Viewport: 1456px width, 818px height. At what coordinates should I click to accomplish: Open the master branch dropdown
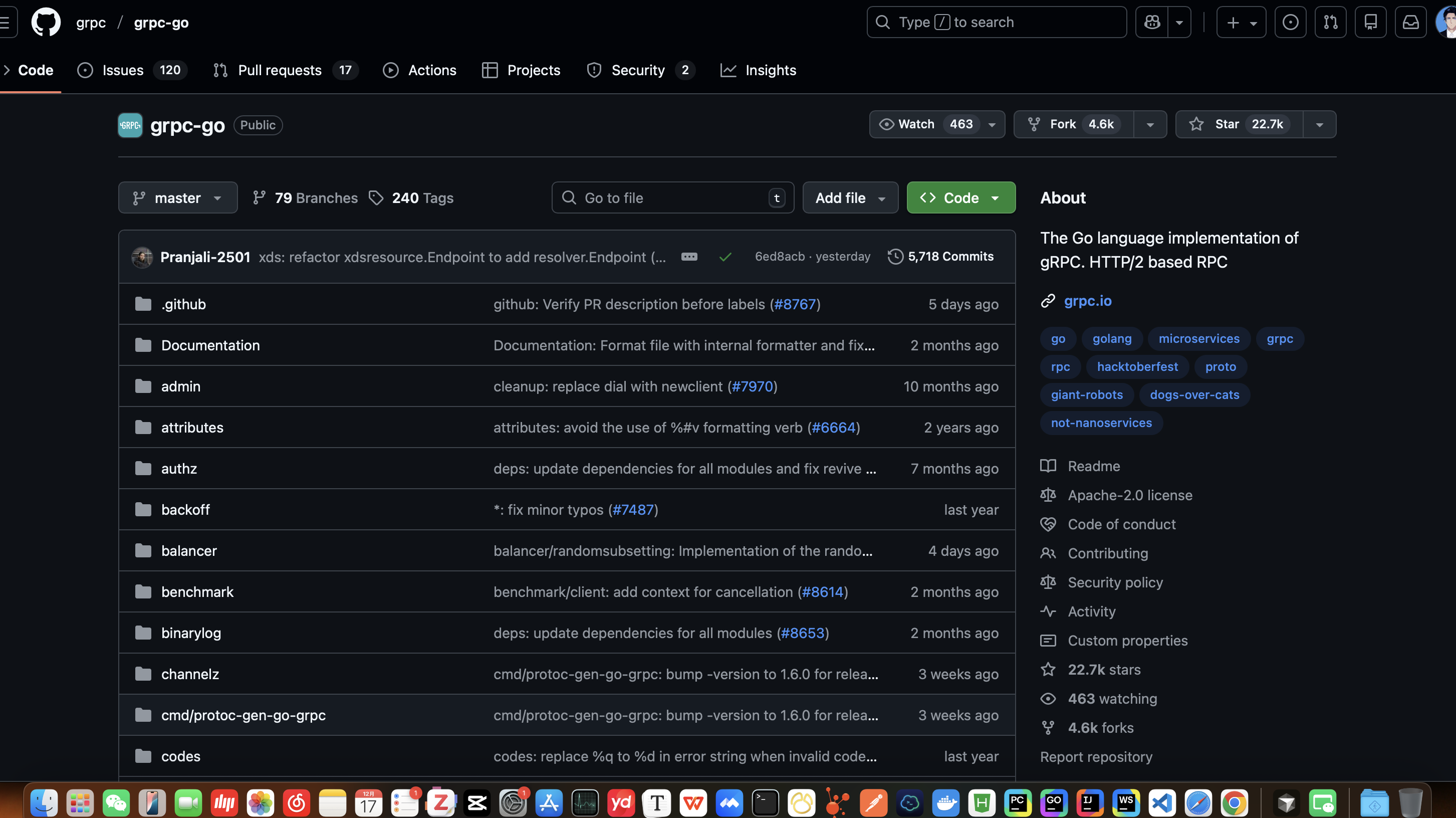pyautogui.click(x=177, y=198)
